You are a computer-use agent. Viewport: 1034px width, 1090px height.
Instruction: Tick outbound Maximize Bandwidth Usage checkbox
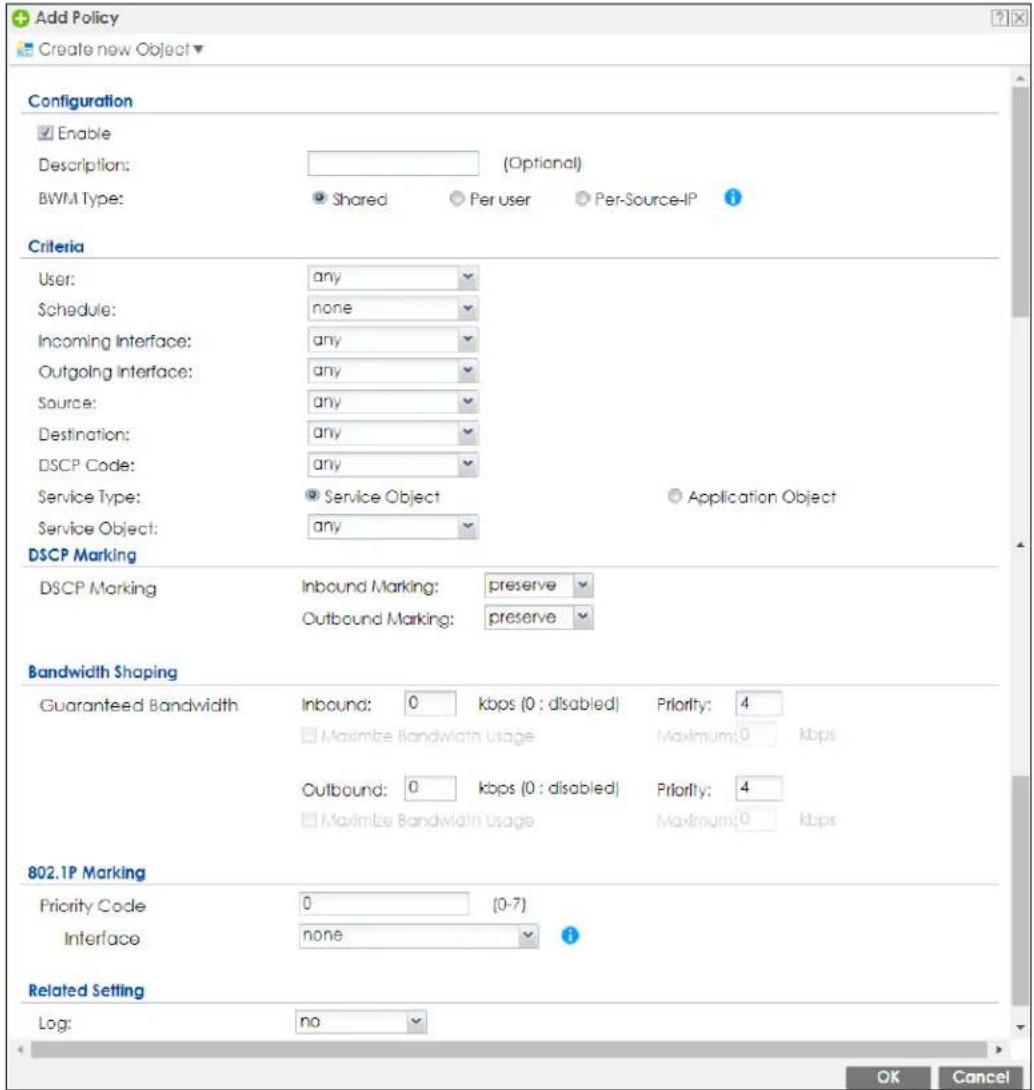pyautogui.click(x=309, y=820)
